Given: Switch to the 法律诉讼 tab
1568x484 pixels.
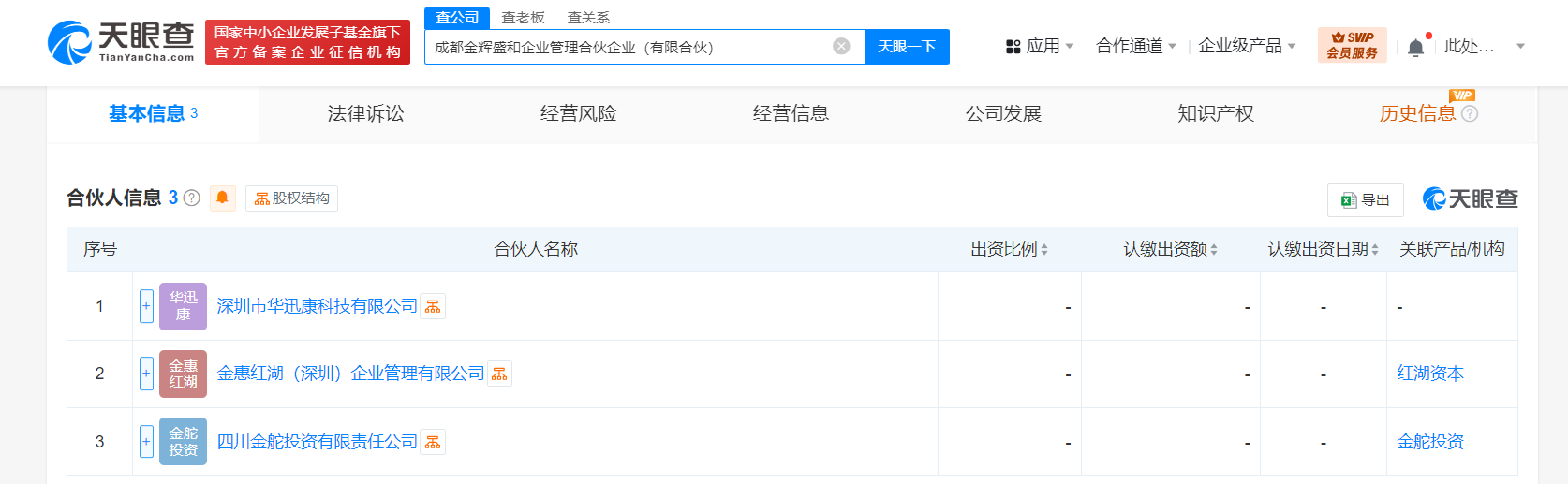Looking at the screenshot, I should [365, 114].
